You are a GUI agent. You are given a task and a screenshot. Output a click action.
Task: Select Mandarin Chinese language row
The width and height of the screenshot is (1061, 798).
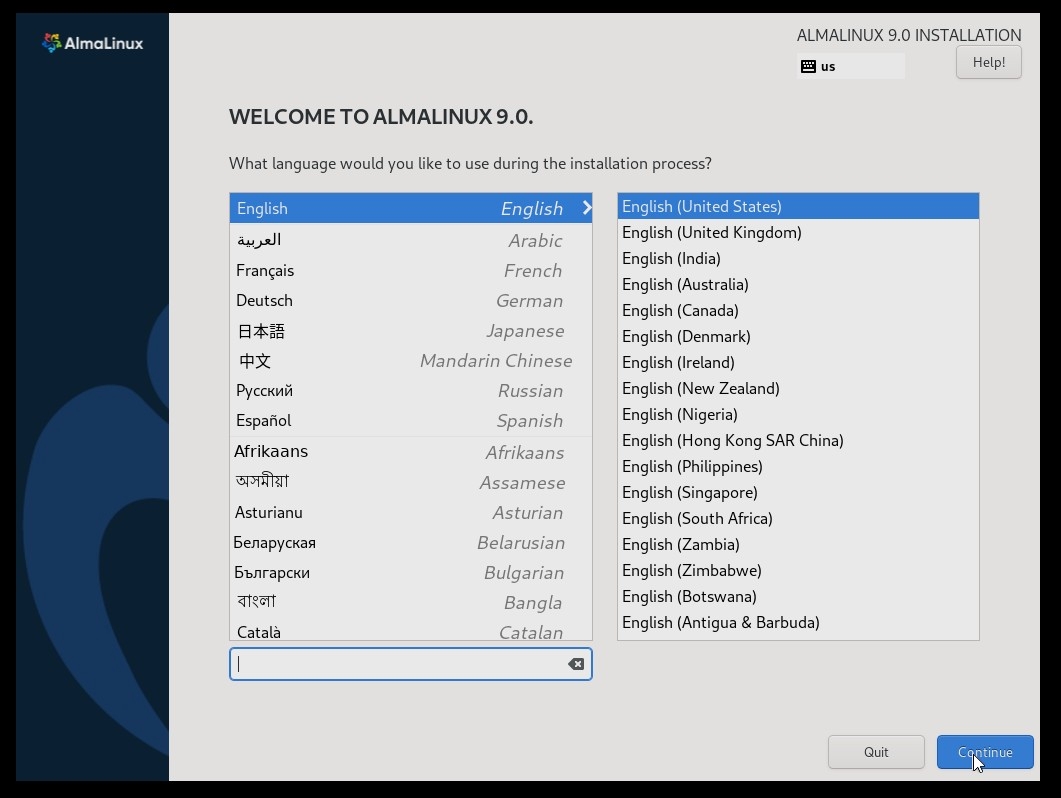coord(411,361)
